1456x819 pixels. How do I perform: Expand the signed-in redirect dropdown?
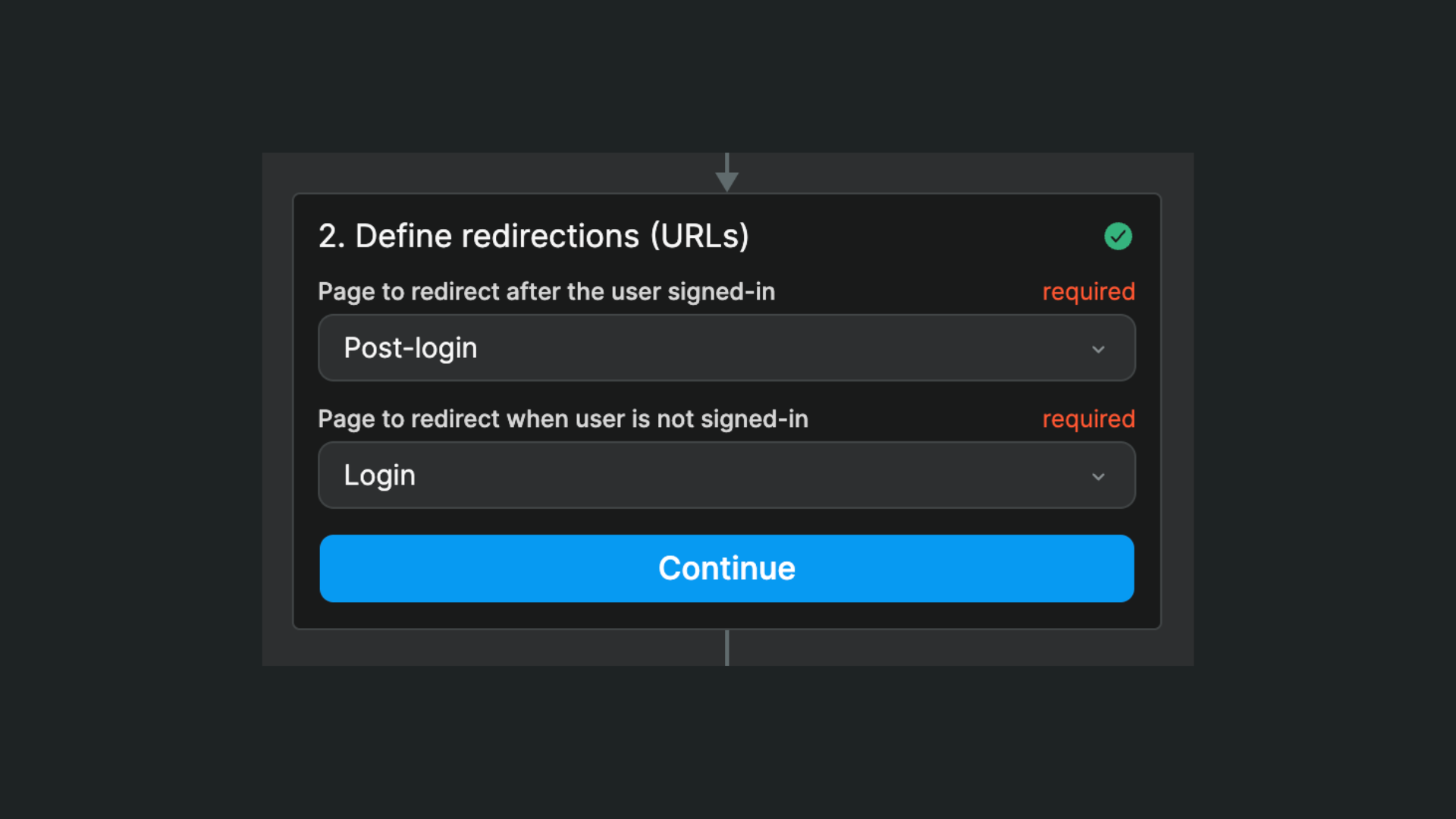coord(726,348)
